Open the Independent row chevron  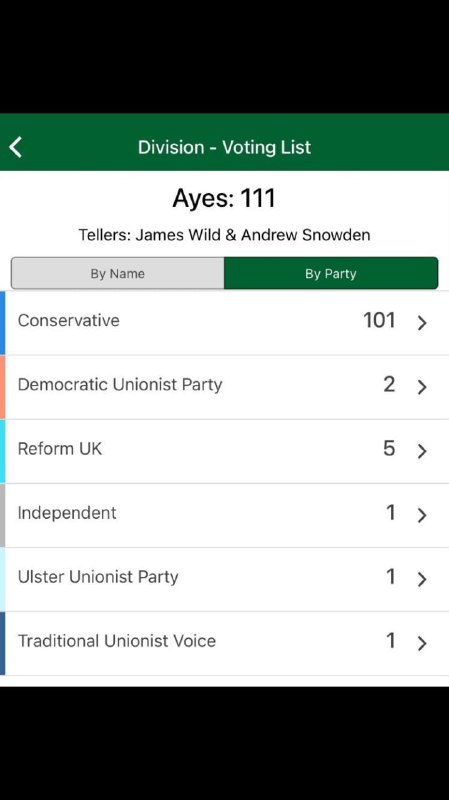click(422, 515)
